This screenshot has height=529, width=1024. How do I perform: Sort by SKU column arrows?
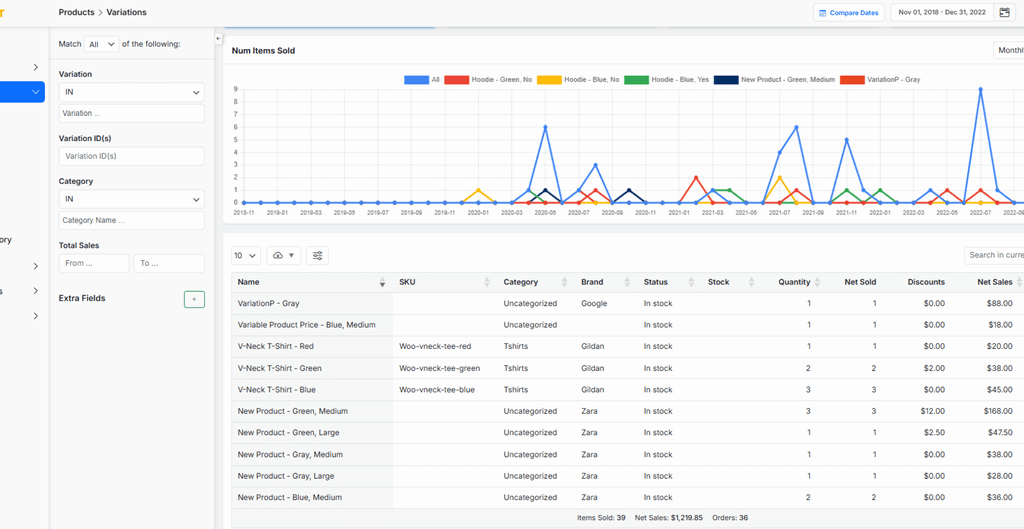(487, 283)
